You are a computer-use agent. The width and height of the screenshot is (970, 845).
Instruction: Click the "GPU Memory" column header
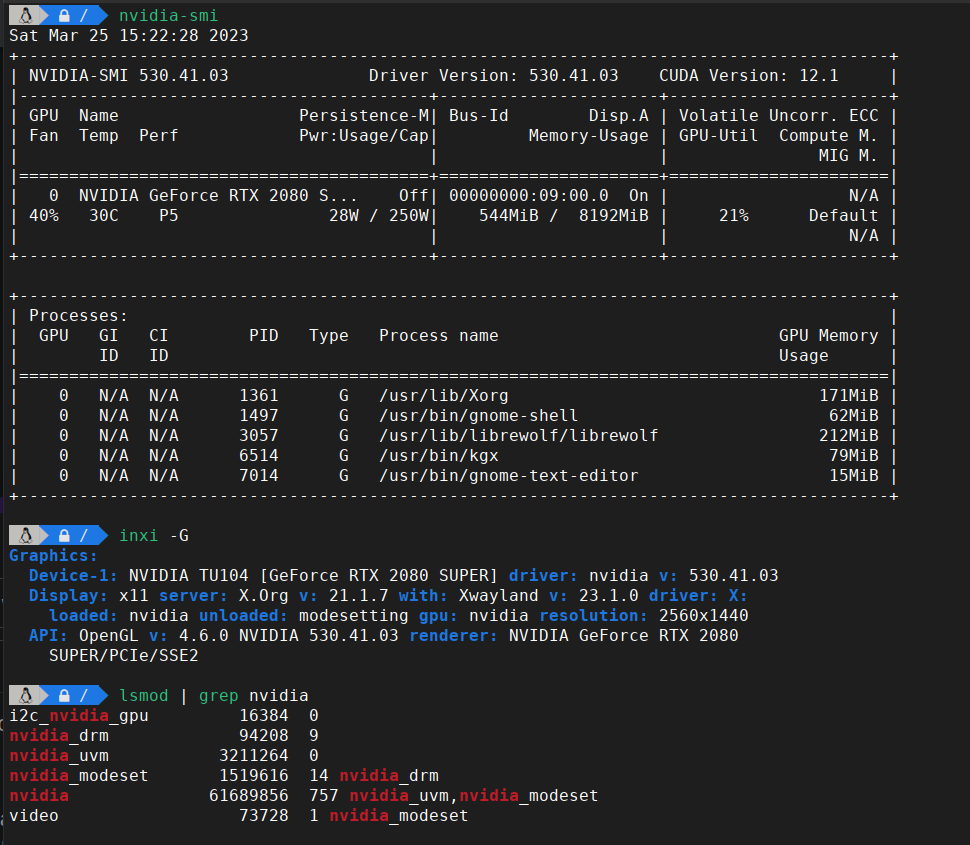(828, 335)
